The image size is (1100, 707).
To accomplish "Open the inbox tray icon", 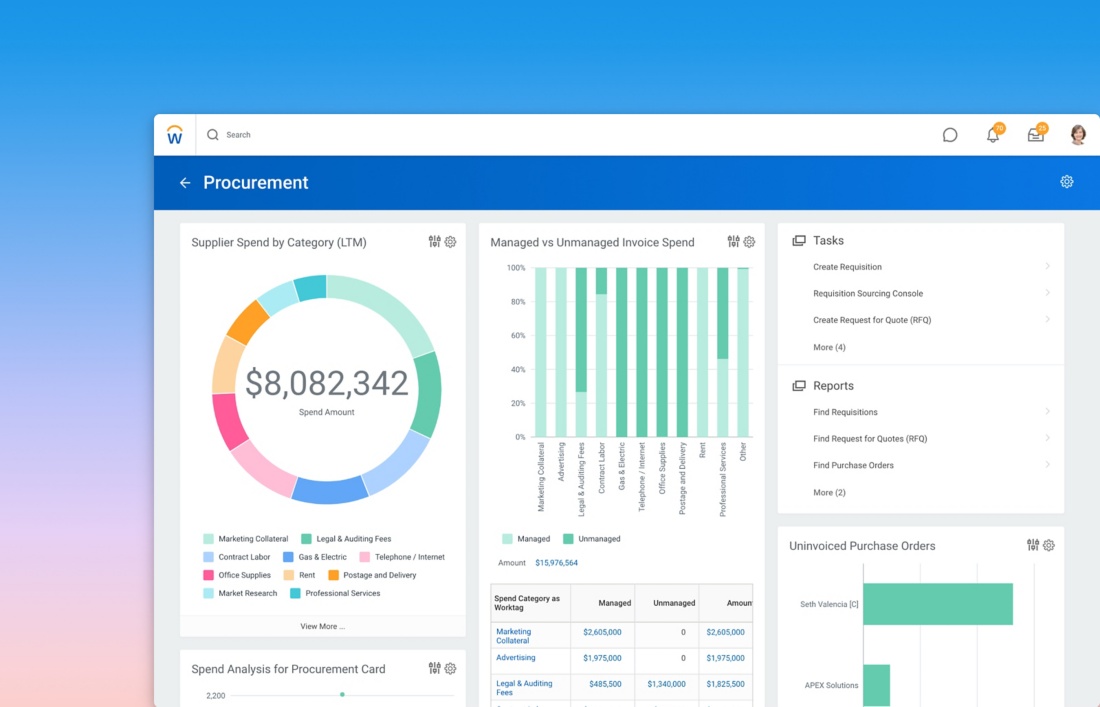I will [1035, 135].
